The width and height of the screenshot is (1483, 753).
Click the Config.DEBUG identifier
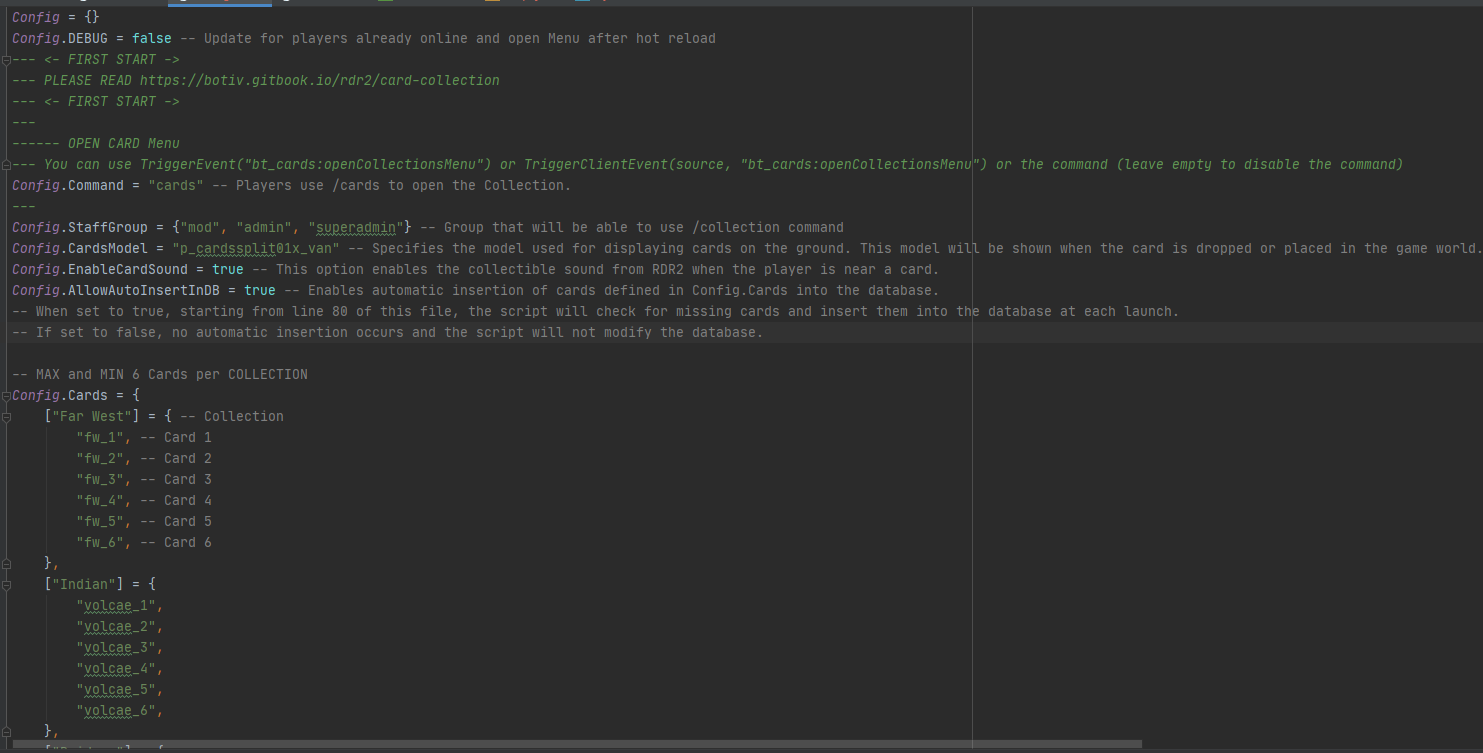coord(60,38)
